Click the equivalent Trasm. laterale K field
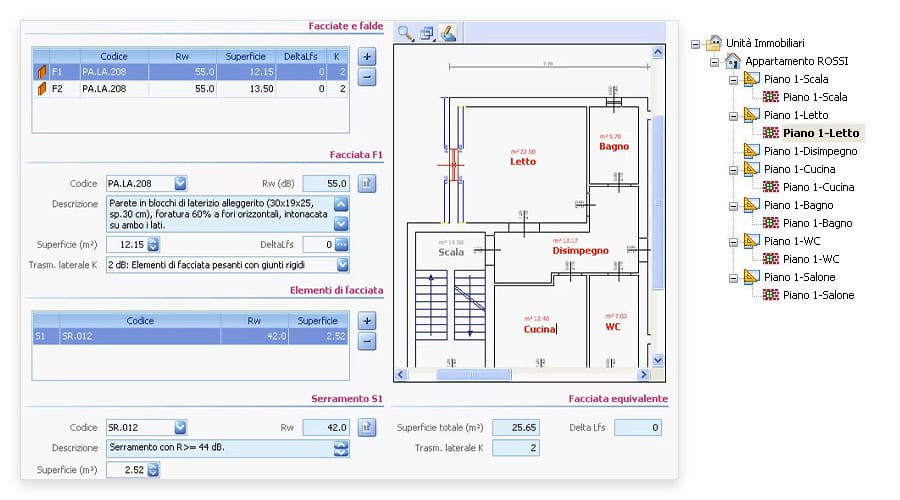The height and width of the screenshot is (500, 900). pos(515,448)
